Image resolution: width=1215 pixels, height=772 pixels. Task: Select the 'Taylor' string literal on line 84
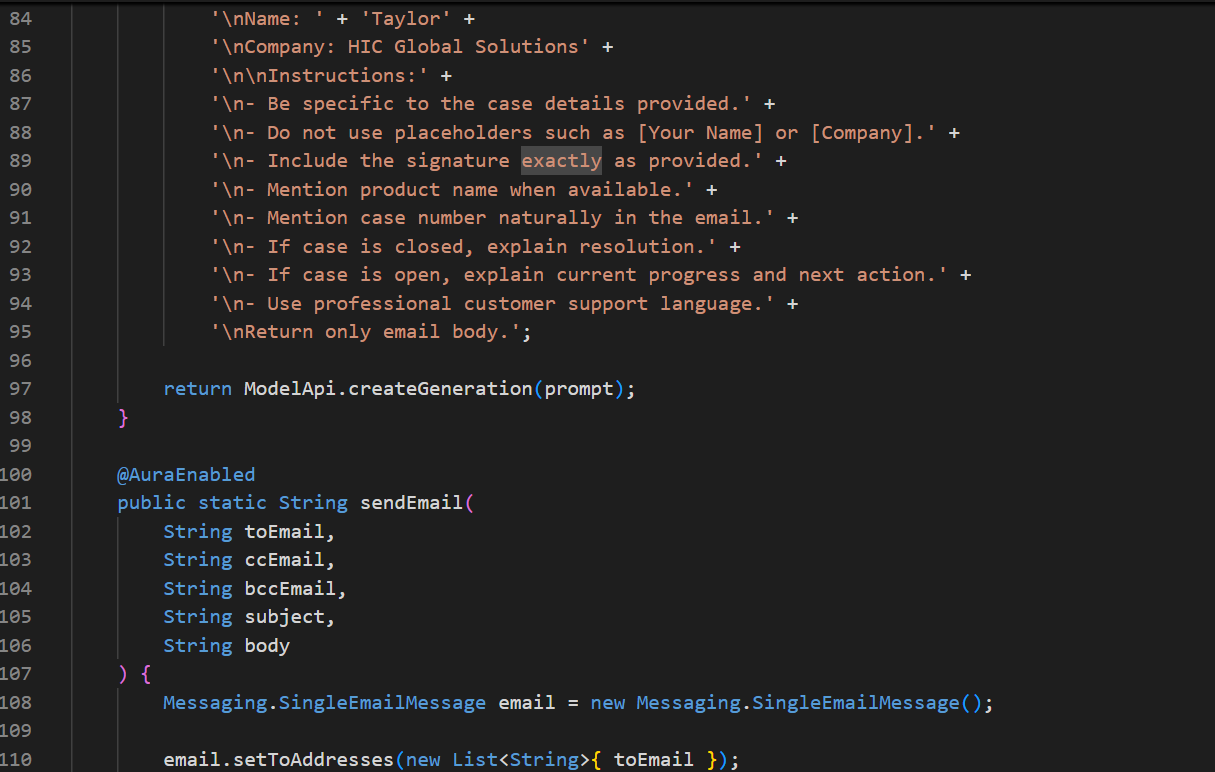[408, 18]
